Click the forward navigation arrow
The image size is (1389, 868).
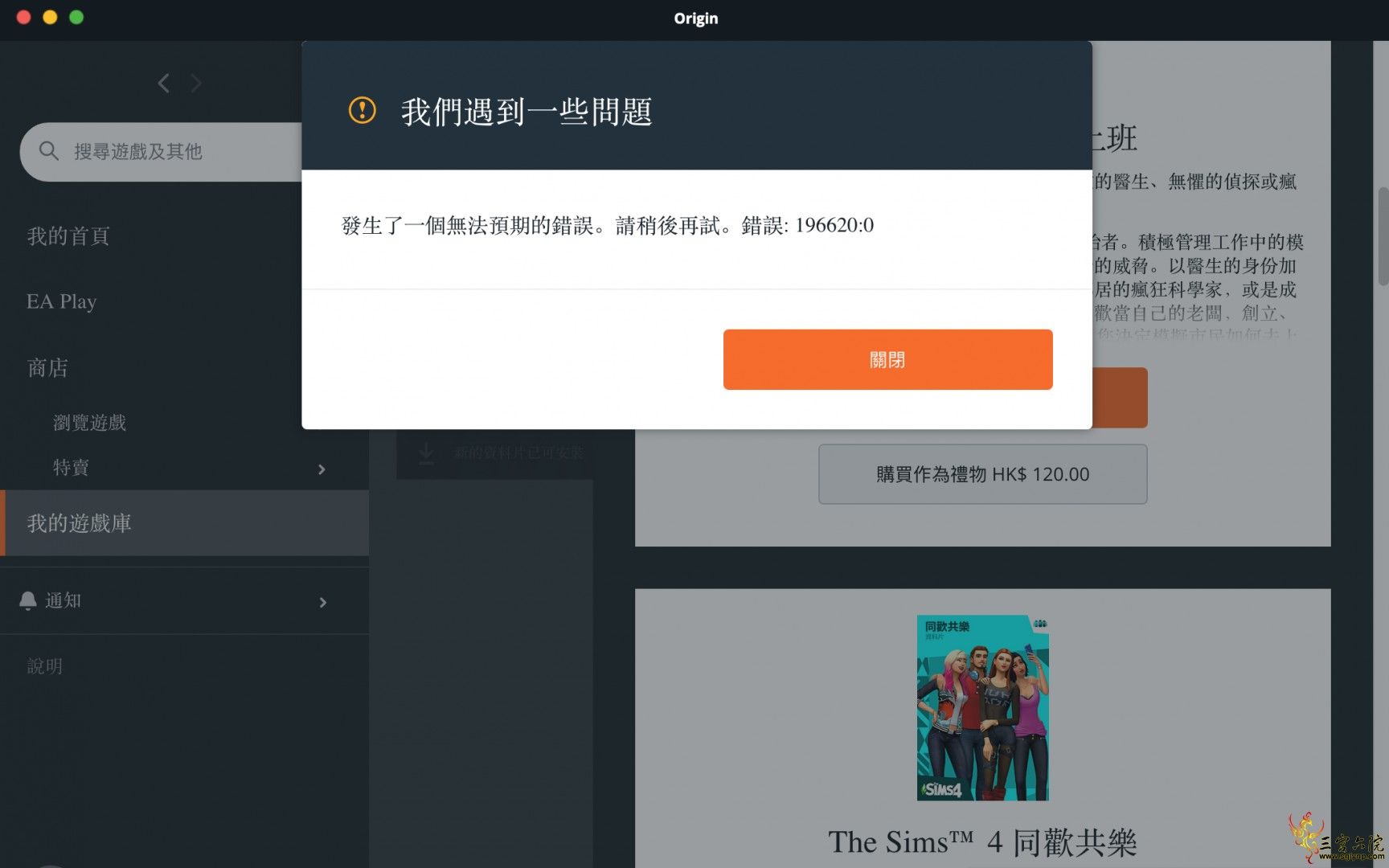[195, 83]
